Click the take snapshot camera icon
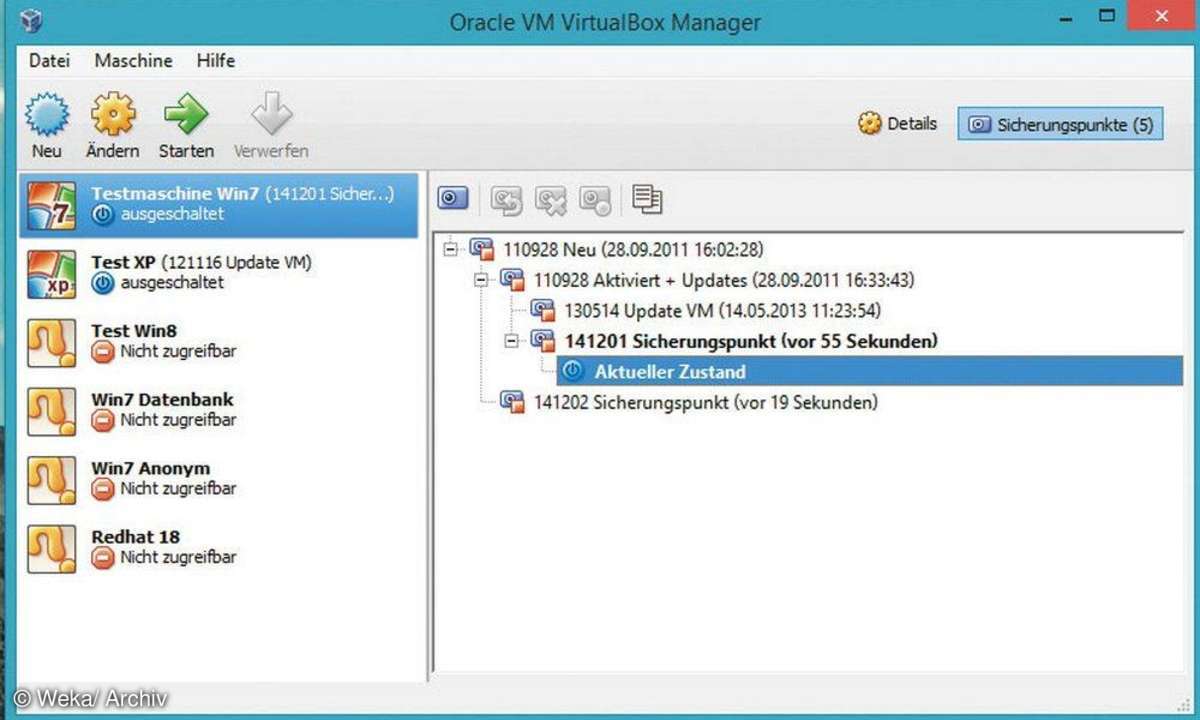Image resolution: width=1200 pixels, height=720 pixels. pyautogui.click(x=453, y=198)
